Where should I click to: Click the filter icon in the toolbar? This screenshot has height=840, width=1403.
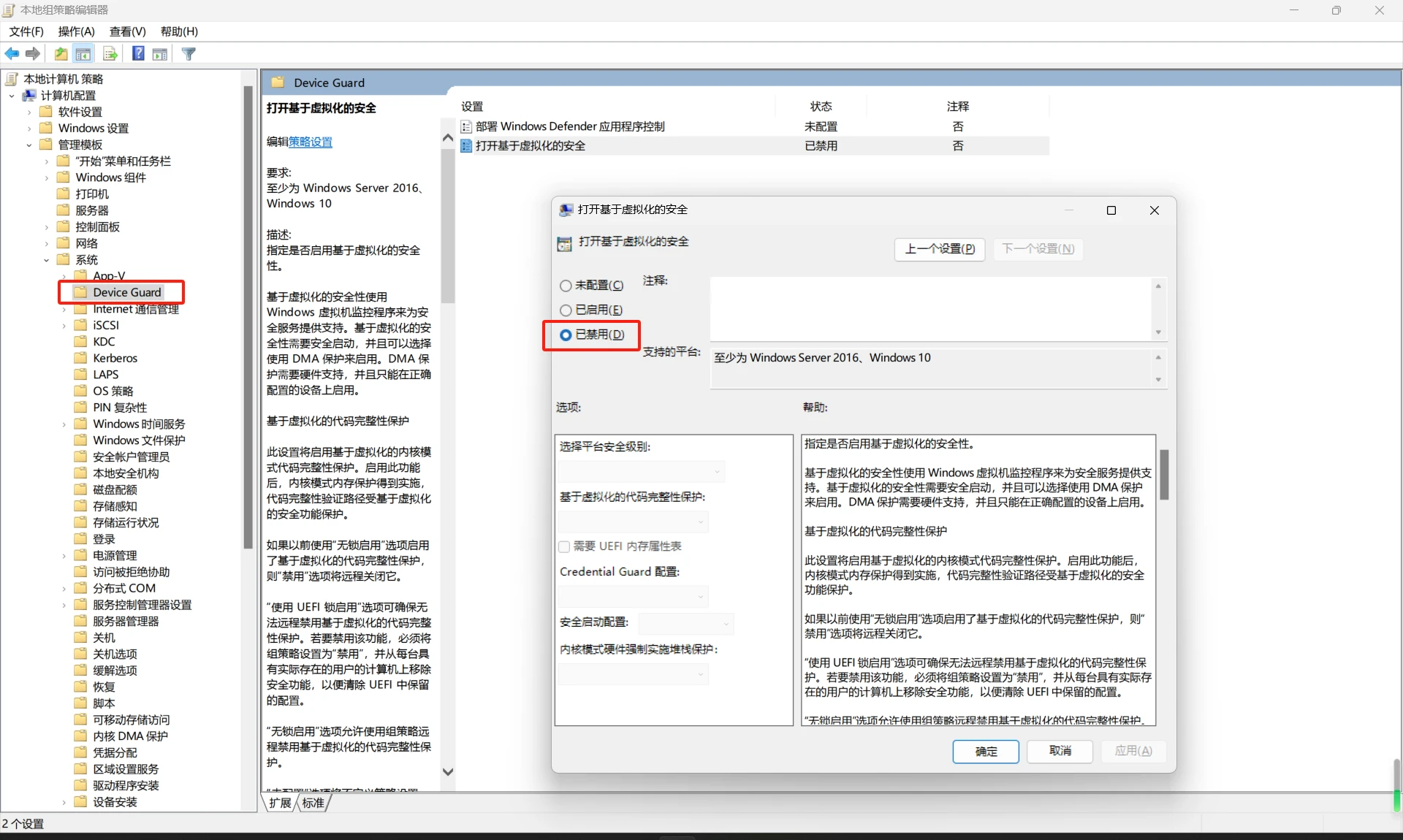[x=189, y=53]
